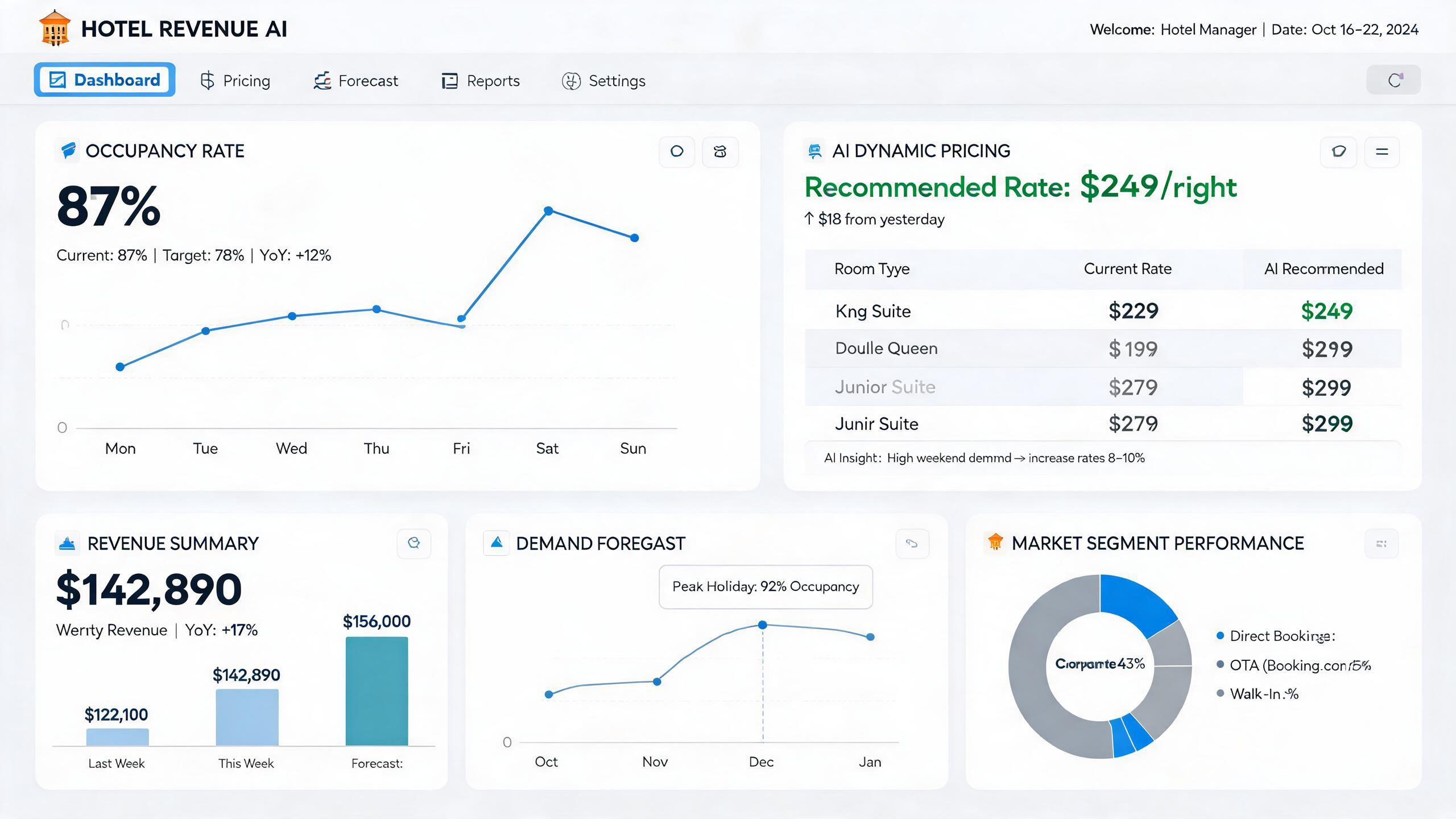The image size is (1456, 819).
Task: Click the Demand Forecast triangle title icon
Action: tap(497, 543)
